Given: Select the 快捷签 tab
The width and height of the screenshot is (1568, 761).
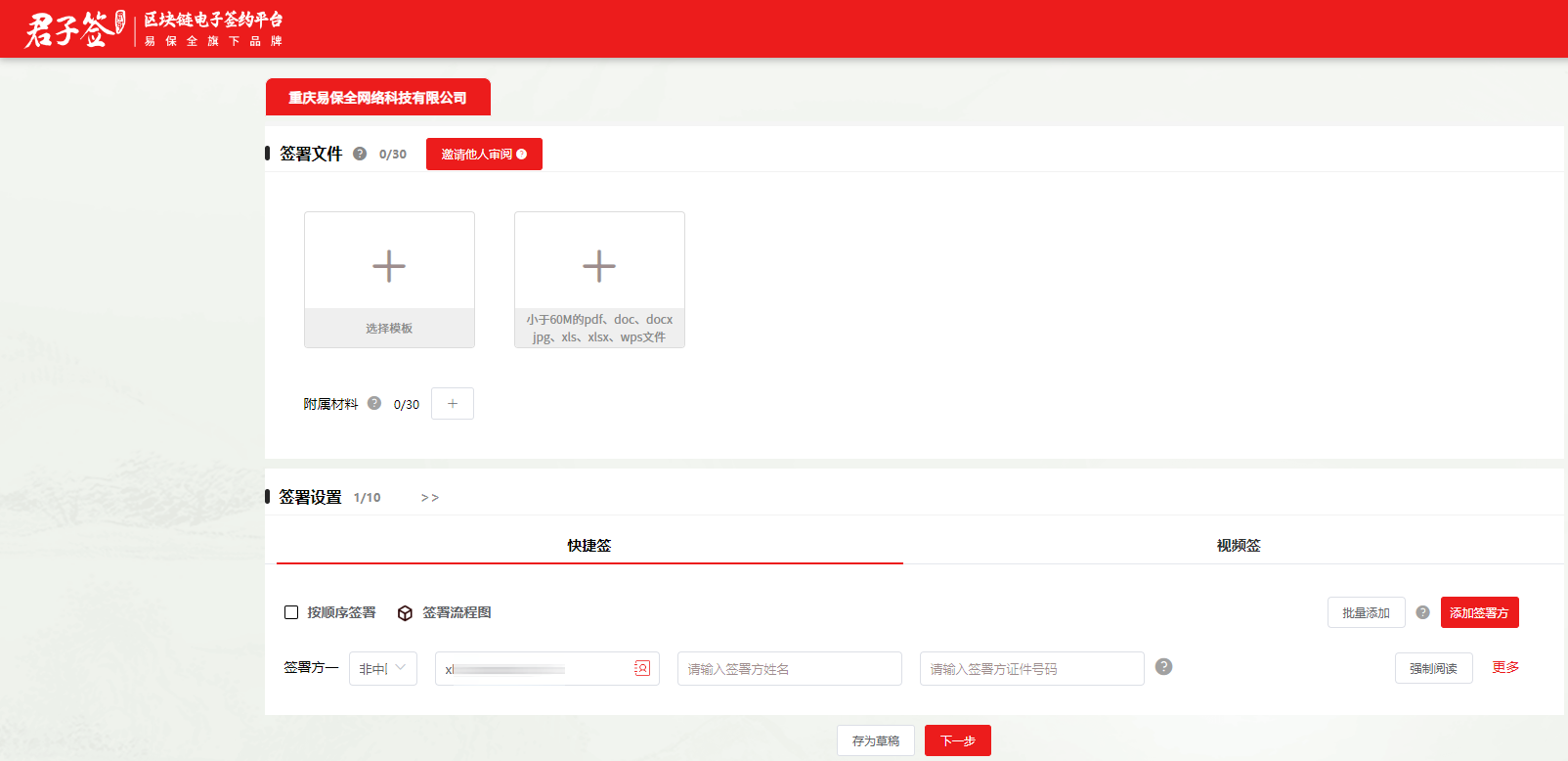Looking at the screenshot, I should click(x=589, y=546).
